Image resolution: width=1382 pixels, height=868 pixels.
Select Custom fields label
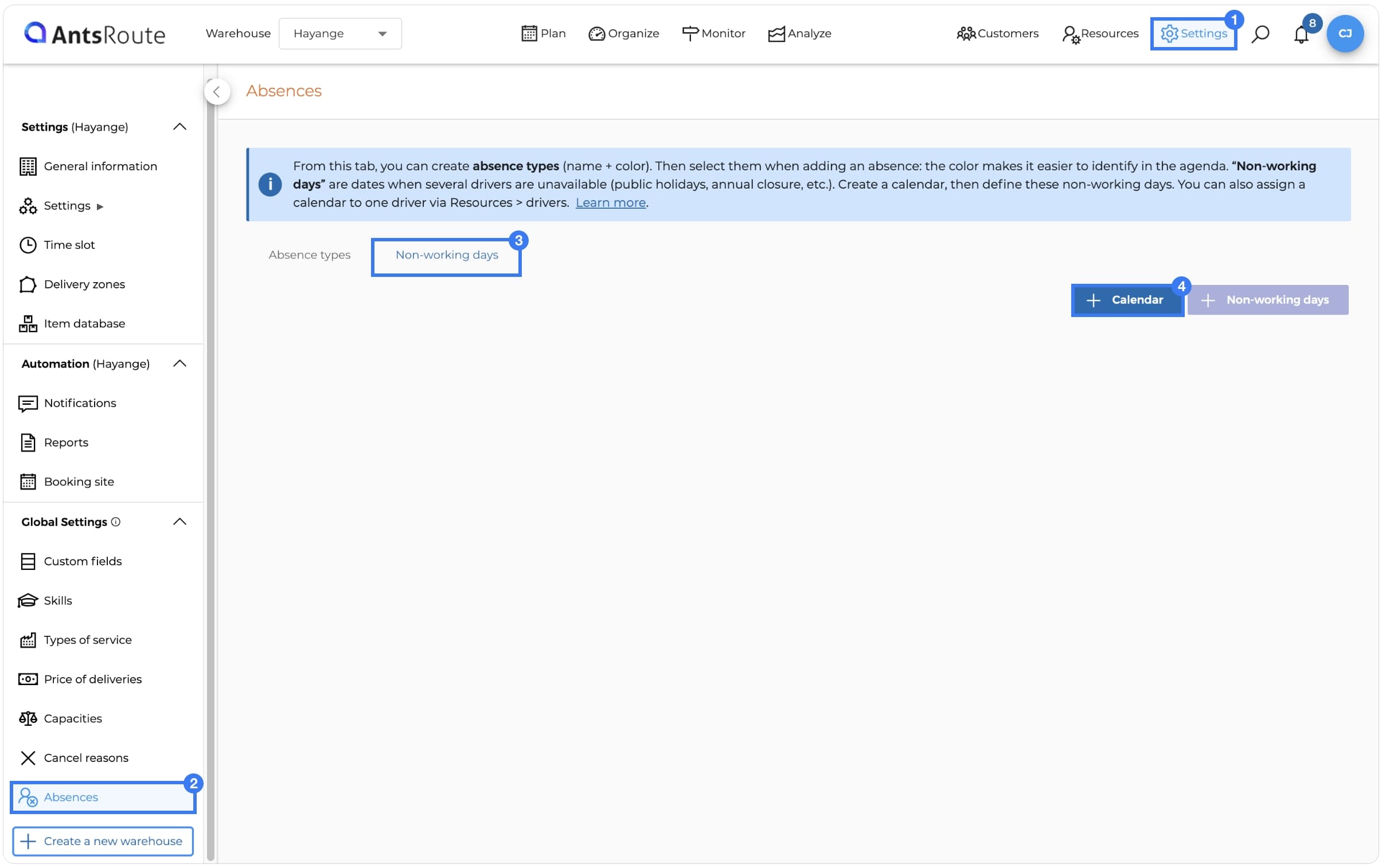[83, 561]
